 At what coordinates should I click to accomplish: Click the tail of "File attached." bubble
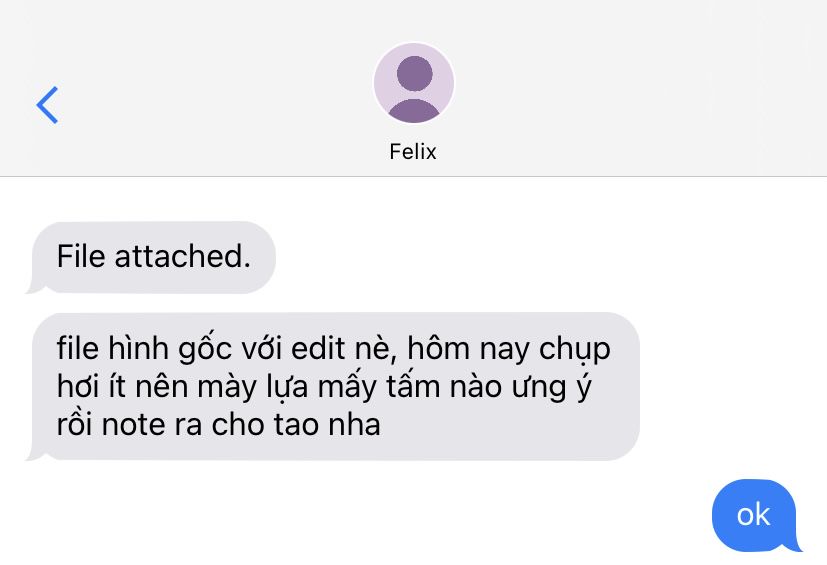(x=34, y=288)
